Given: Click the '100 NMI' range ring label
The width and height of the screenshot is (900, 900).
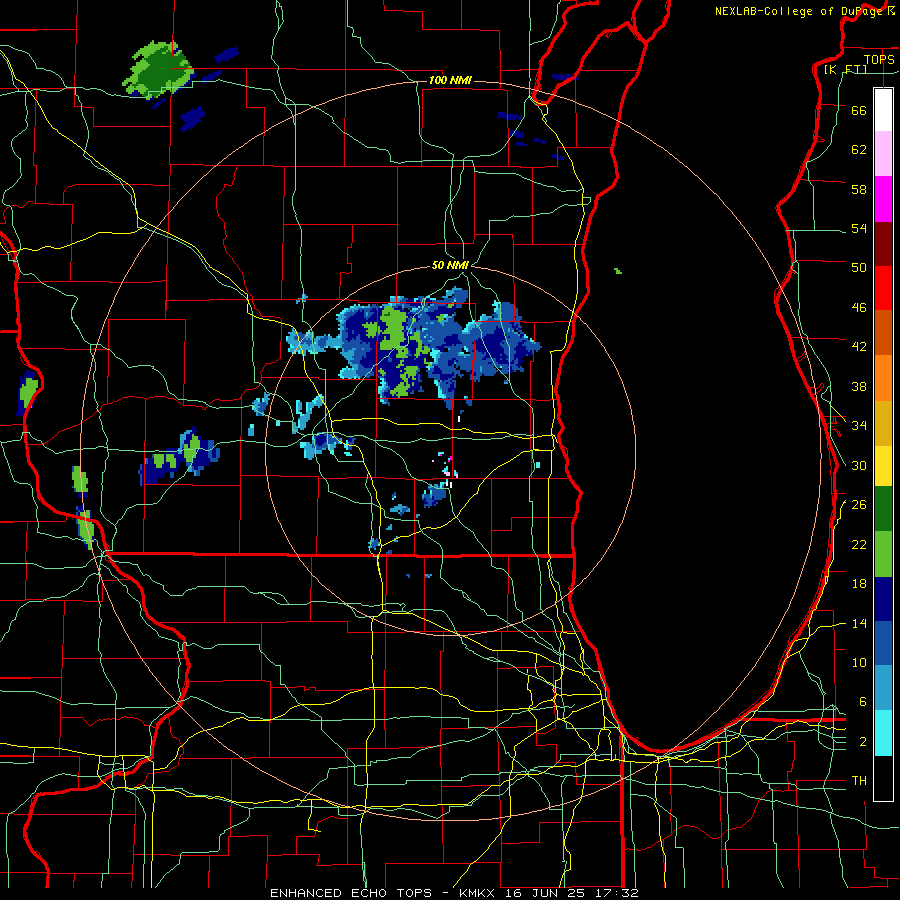Looking at the screenshot, I should click(450, 80).
